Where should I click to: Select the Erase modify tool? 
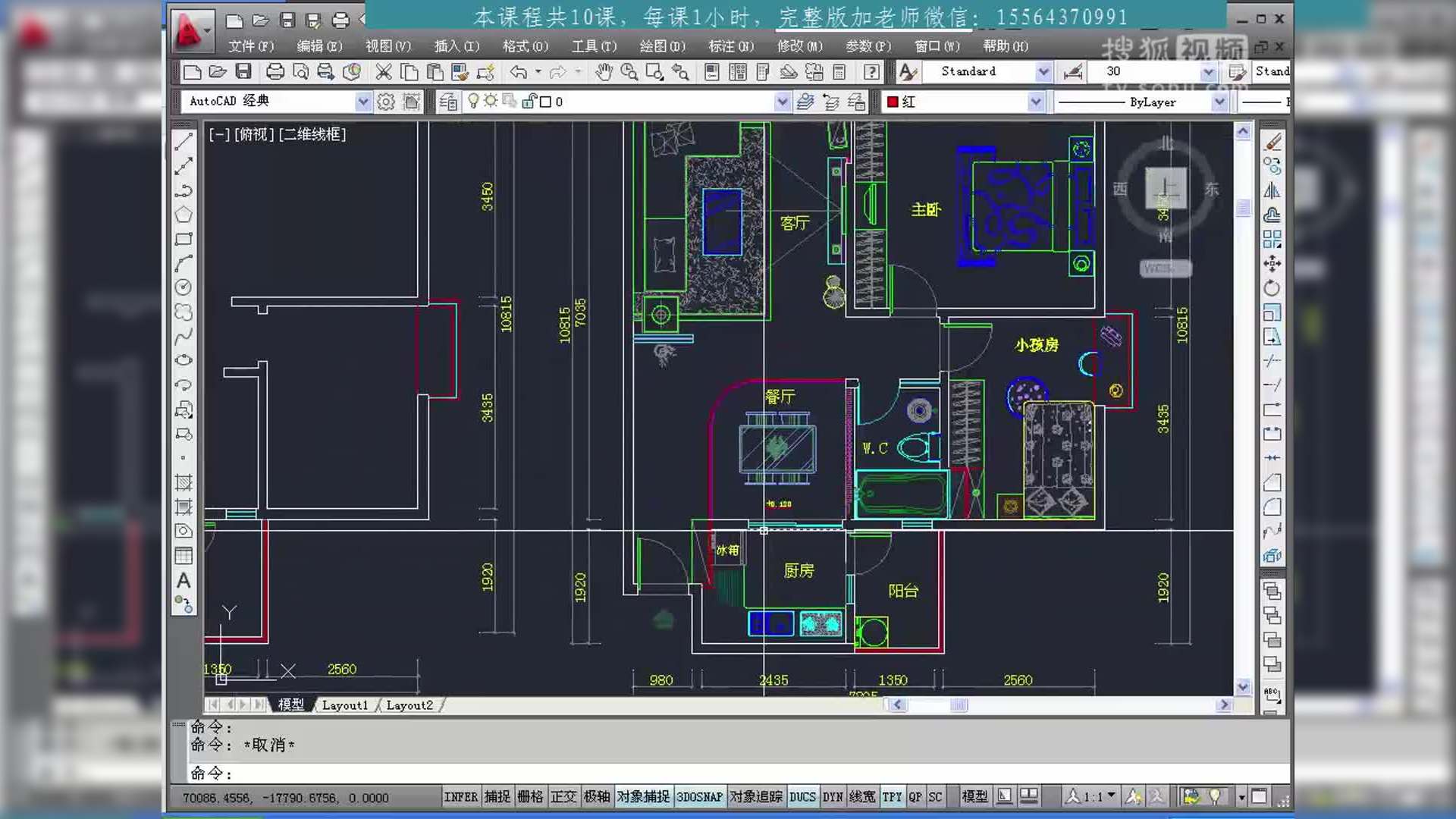pos(1272,142)
